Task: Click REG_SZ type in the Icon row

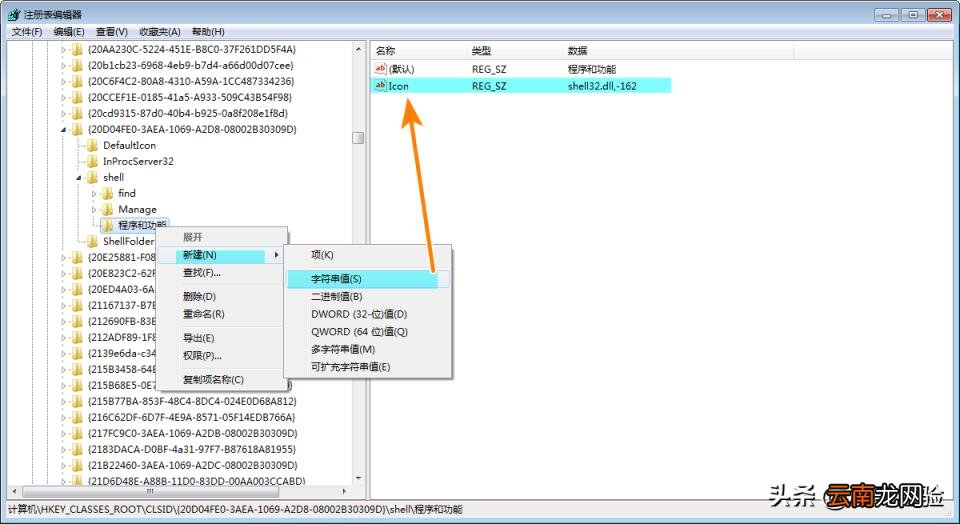Action: (489, 86)
